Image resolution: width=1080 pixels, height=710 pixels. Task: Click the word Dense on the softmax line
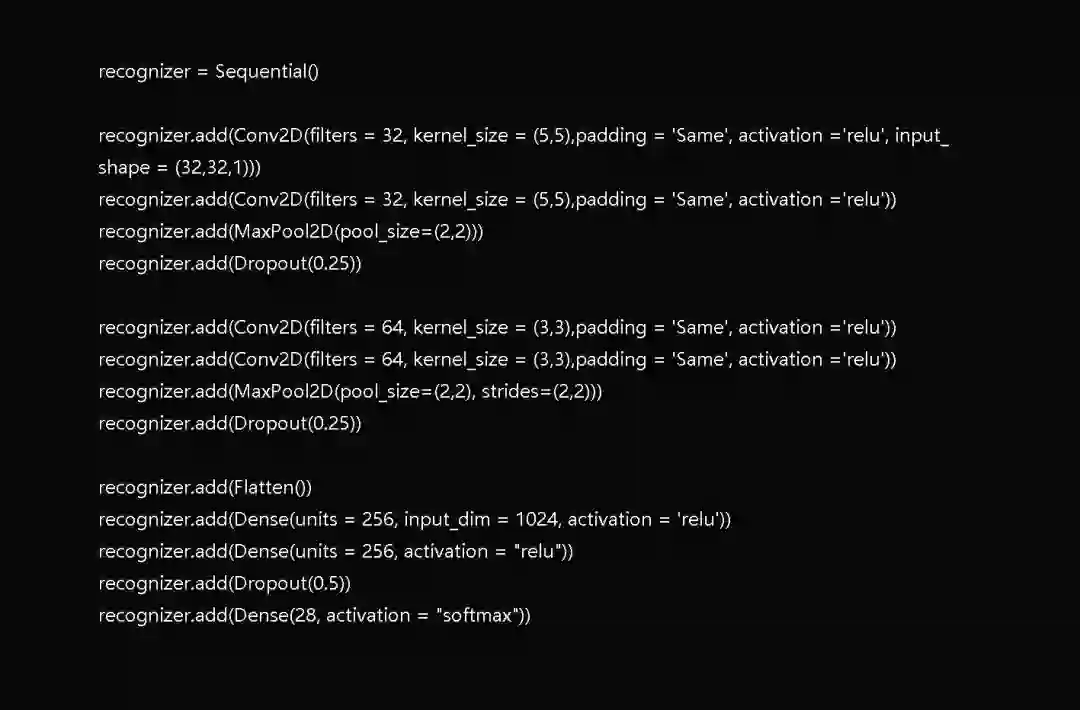click(x=257, y=616)
